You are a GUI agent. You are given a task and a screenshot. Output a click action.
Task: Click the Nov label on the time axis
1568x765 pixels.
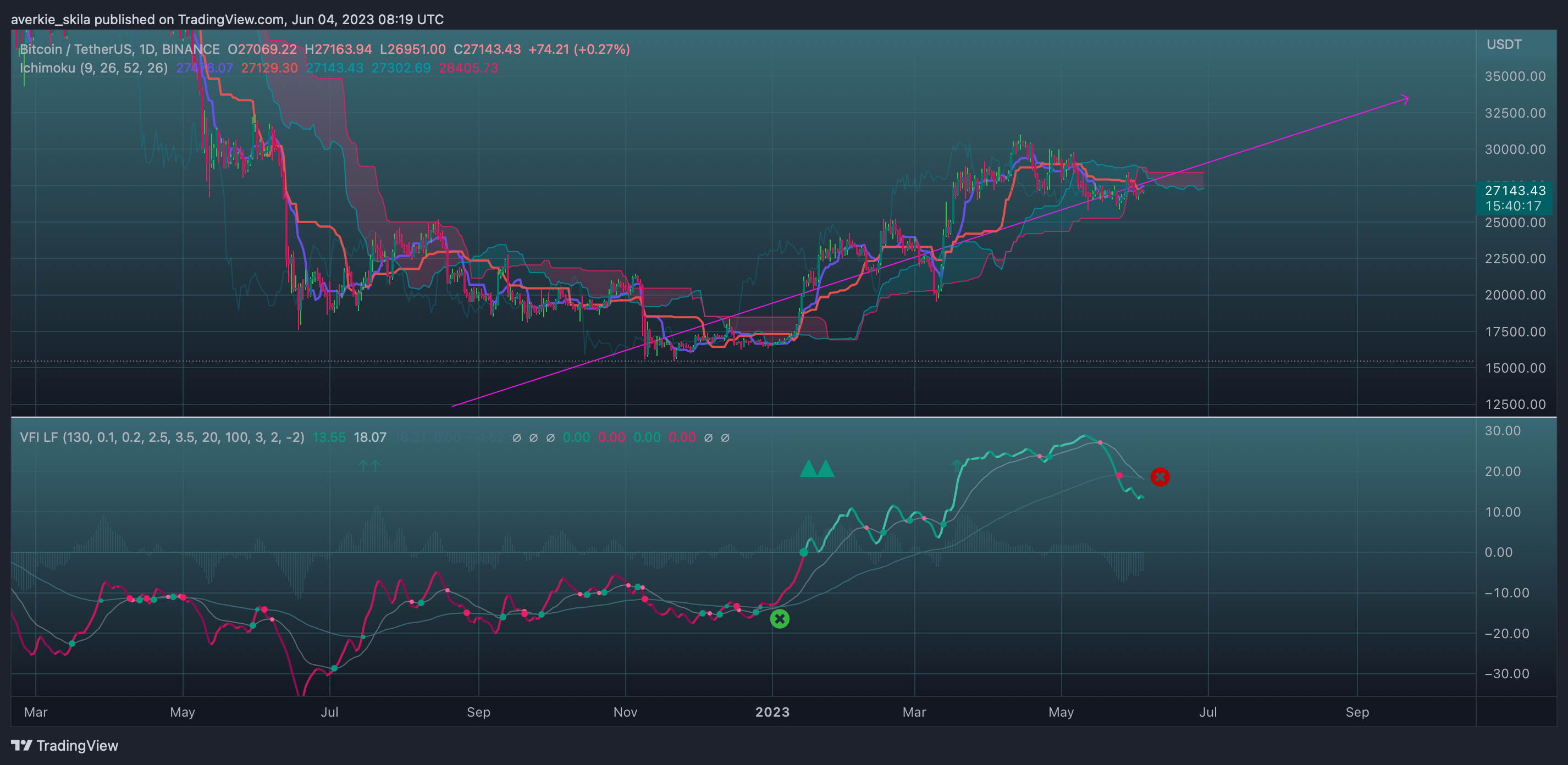(x=625, y=712)
